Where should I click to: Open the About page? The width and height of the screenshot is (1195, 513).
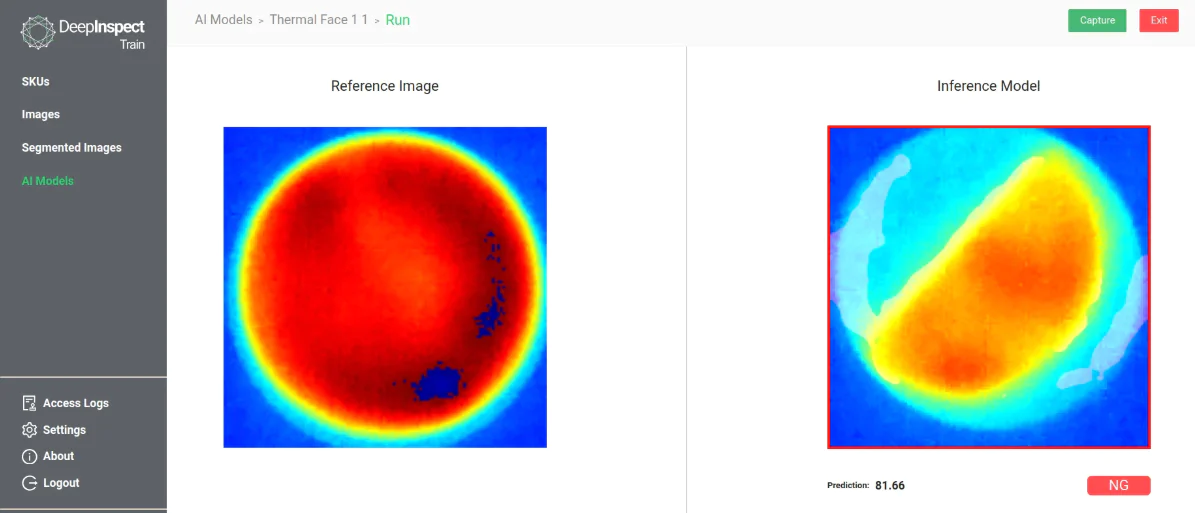point(58,456)
